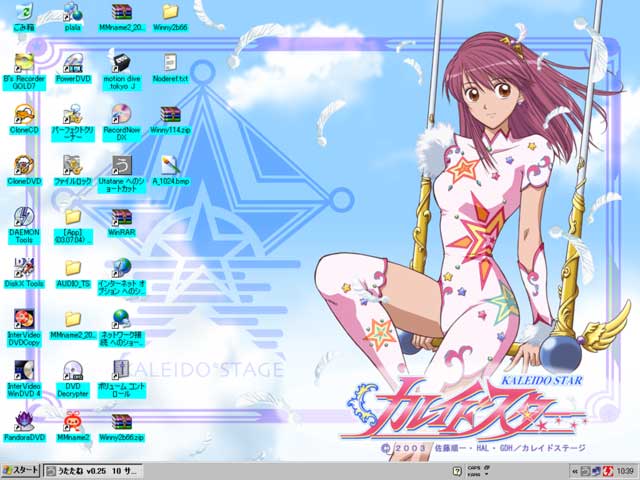
Task: Click the taskbar clock showing 10:39
Action: pyautogui.click(x=622, y=470)
